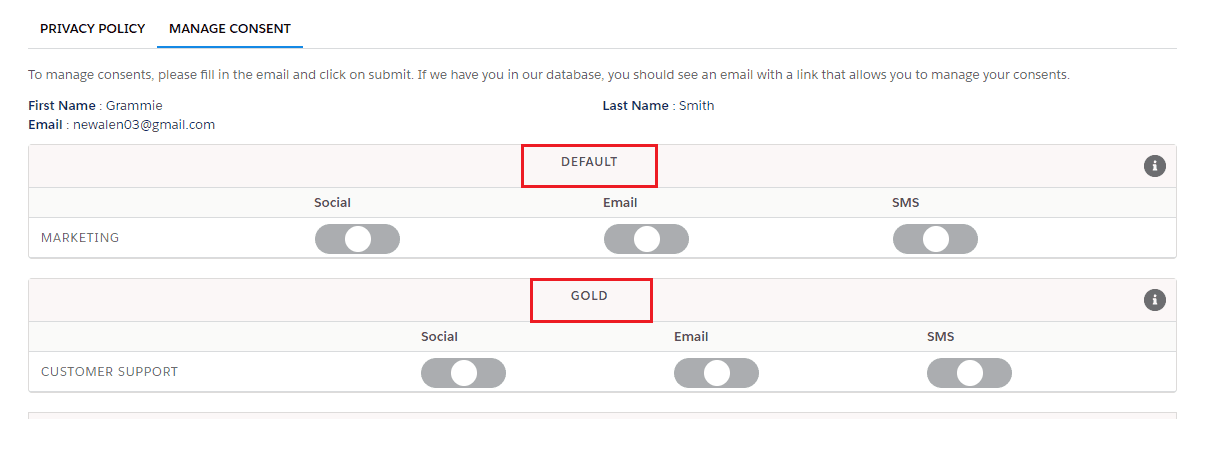Click the first name Grammie
This screenshot has width=1210, height=452.
(134, 106)
